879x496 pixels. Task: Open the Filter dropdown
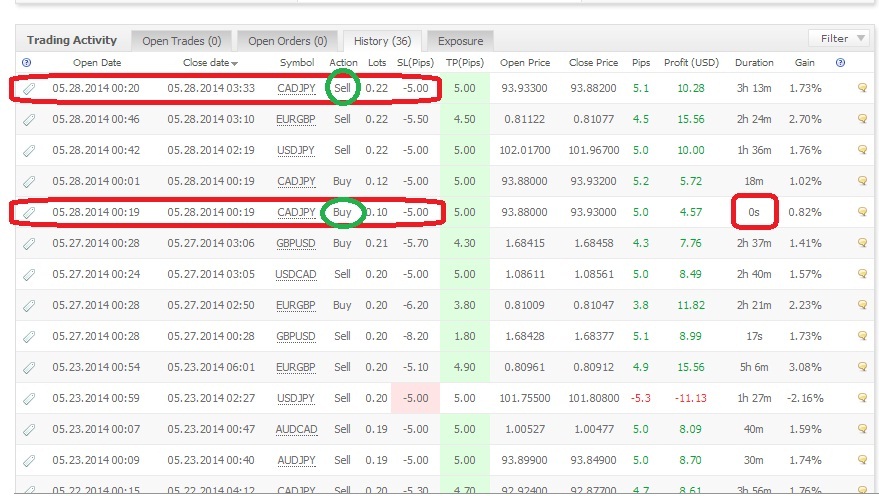(x=840, y=39)
